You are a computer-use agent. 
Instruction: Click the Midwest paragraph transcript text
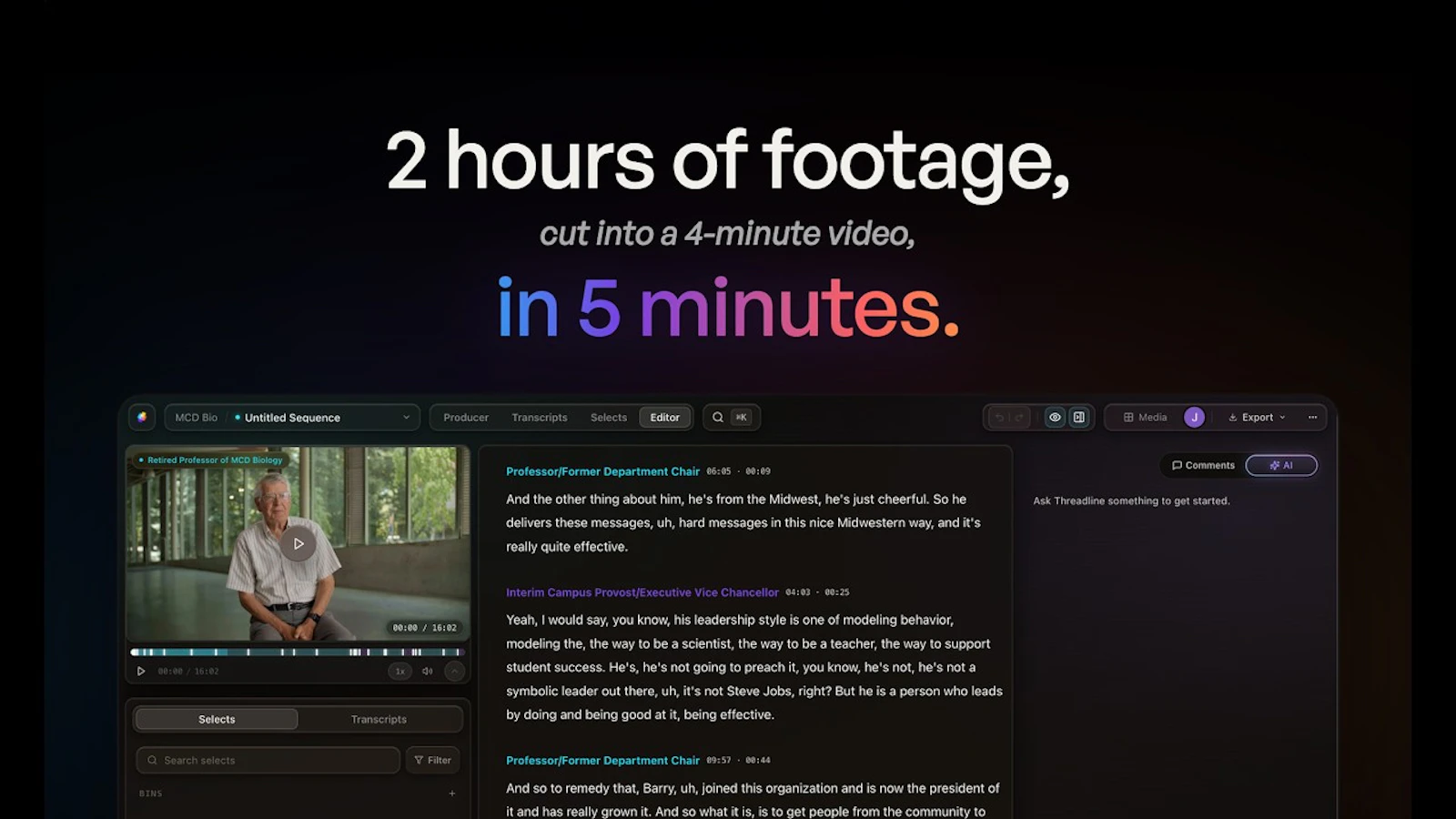point(743,522)
